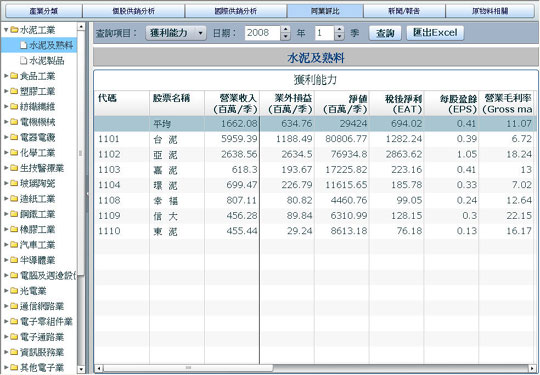The height and width of the screenshot is (375, 540).
Task: Expand the 半導體業 tree node arrow
Action: tap(6, 260)
